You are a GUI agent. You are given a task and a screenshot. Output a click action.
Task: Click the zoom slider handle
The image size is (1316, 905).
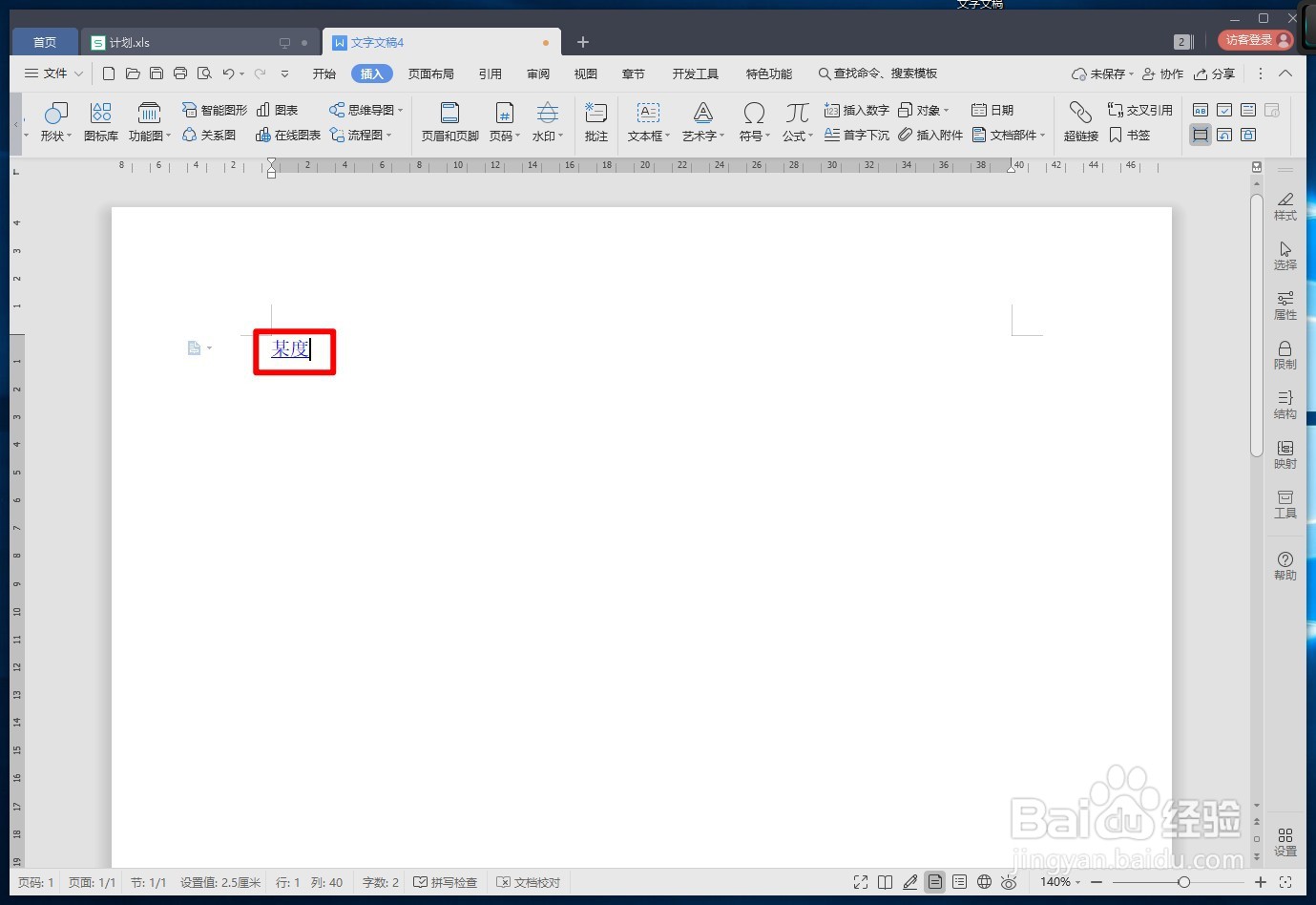[x=1183, y=882]
